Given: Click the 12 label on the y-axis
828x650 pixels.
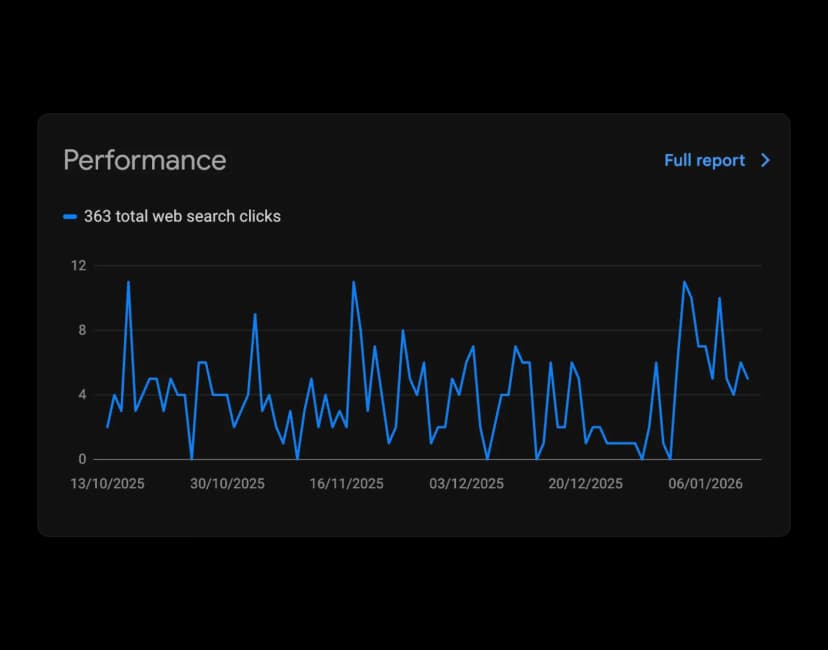Looking at the screenshot, I should click(x=78, y=266).
